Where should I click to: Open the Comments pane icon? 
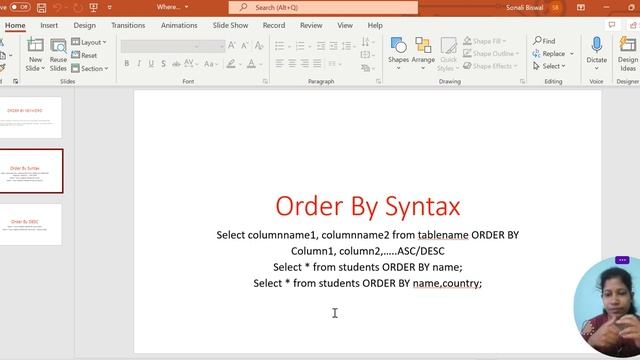point(611,25)
